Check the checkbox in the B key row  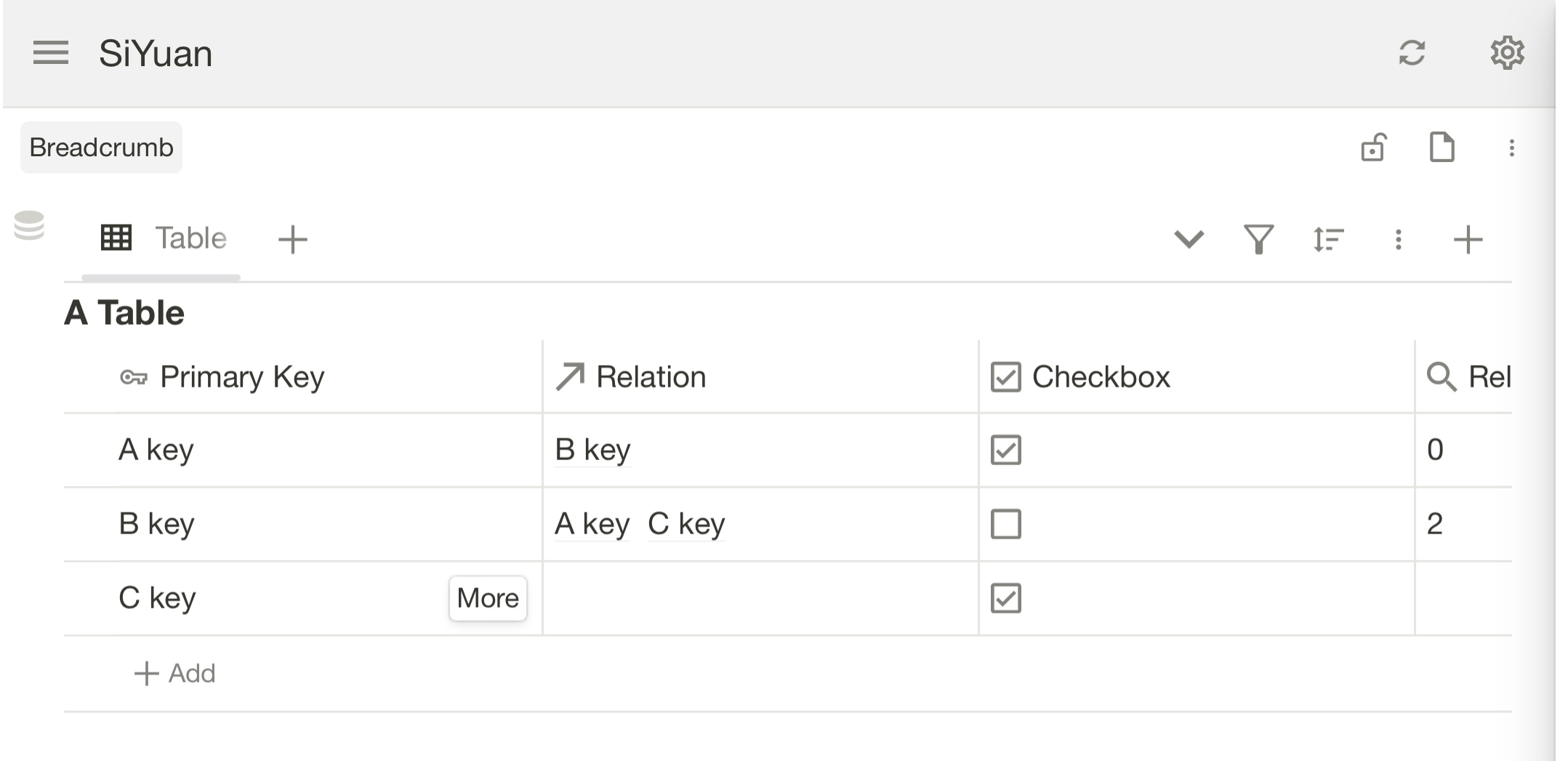click(1006, 524)
